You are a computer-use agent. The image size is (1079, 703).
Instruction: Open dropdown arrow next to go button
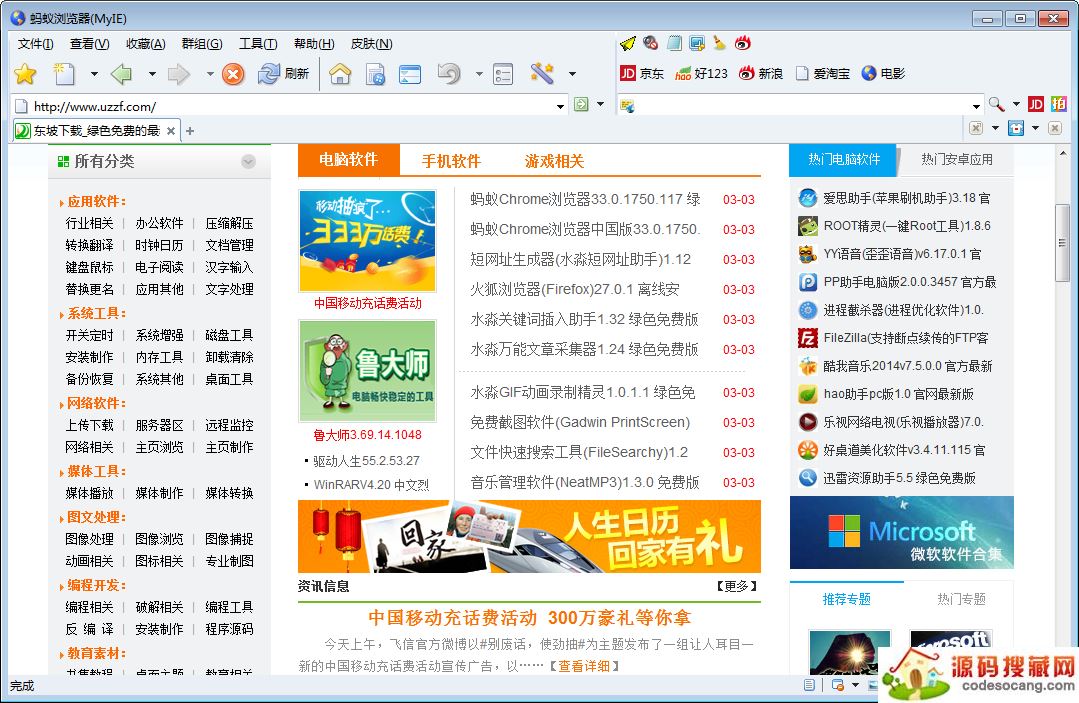[601, 105]
